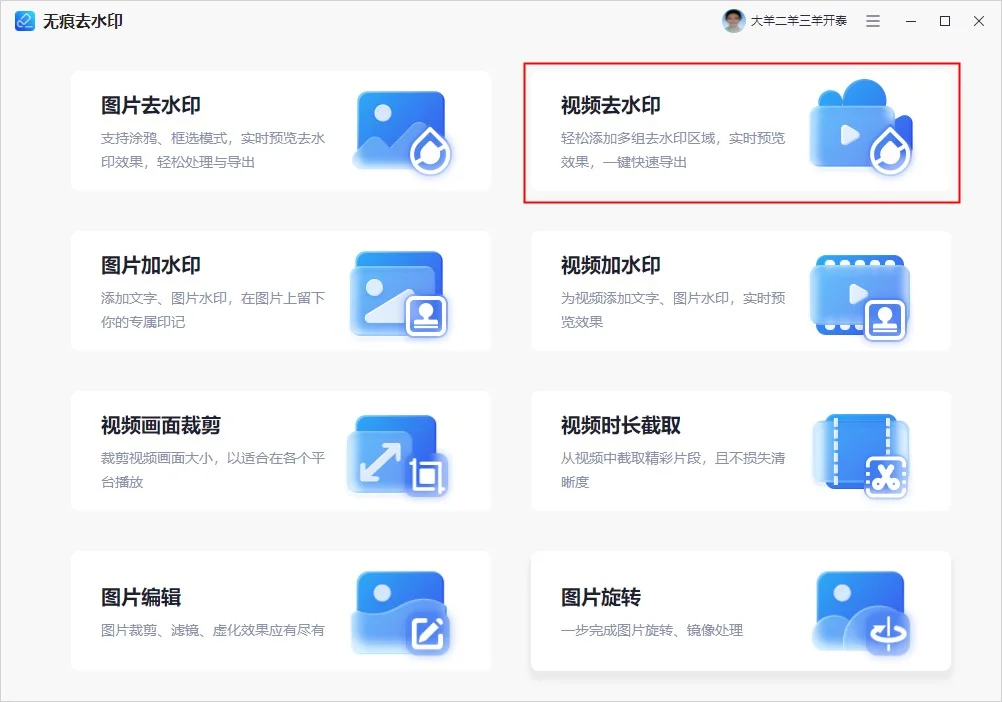Click description 图片裁剪、滤镜、虚化效果应有尽有
Image resolution: width=1002 pixels, height=702 pixels.
(x=213, y=630)
